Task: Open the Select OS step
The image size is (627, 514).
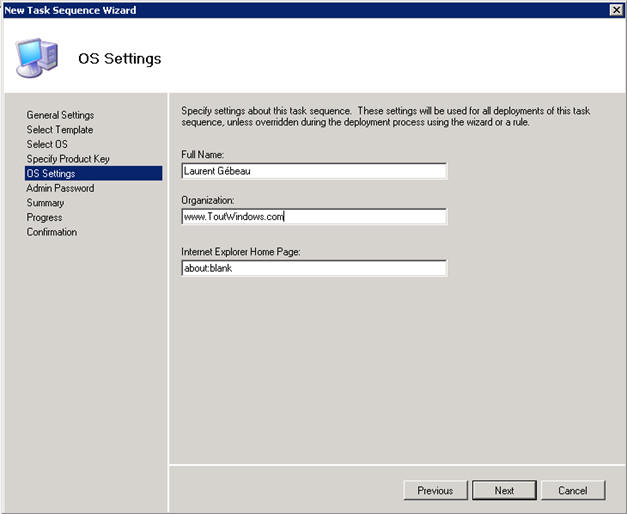Action: point(47,144)
